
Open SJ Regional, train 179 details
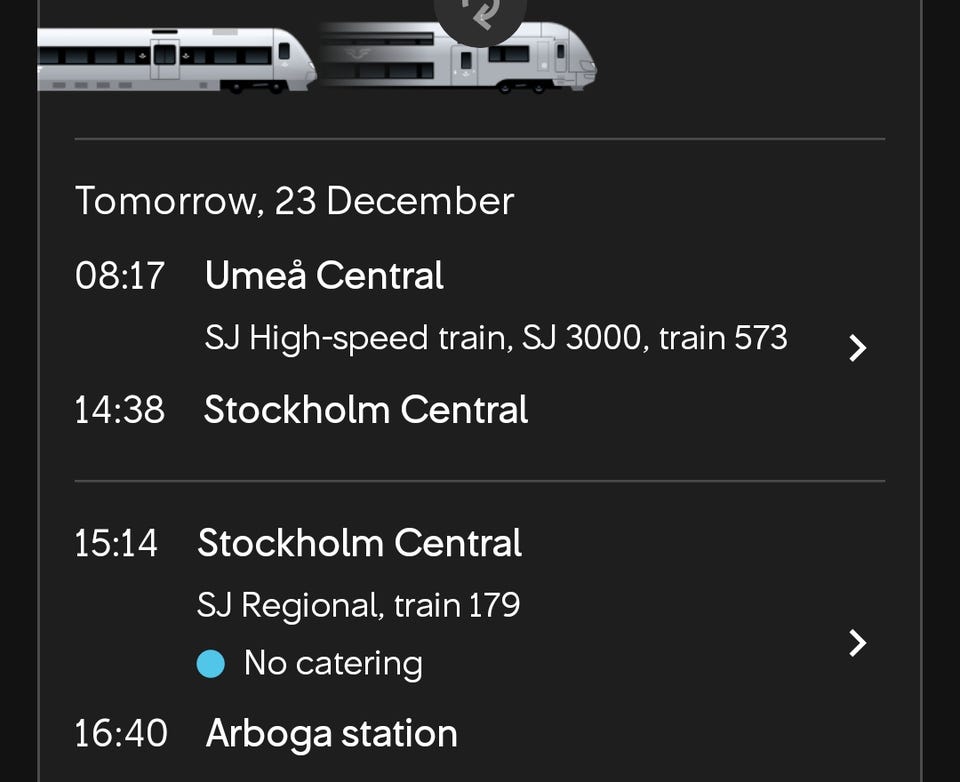[x=358, y=605]
